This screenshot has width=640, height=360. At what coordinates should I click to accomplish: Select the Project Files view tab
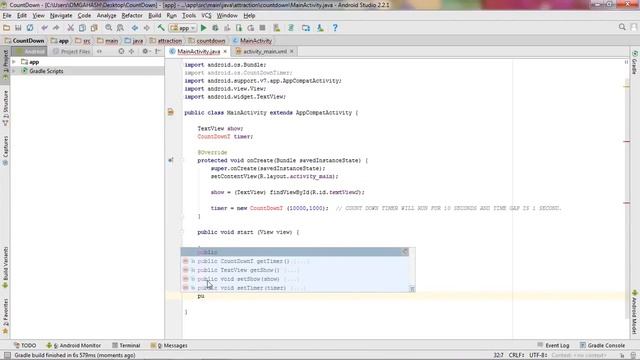[71, 51]
